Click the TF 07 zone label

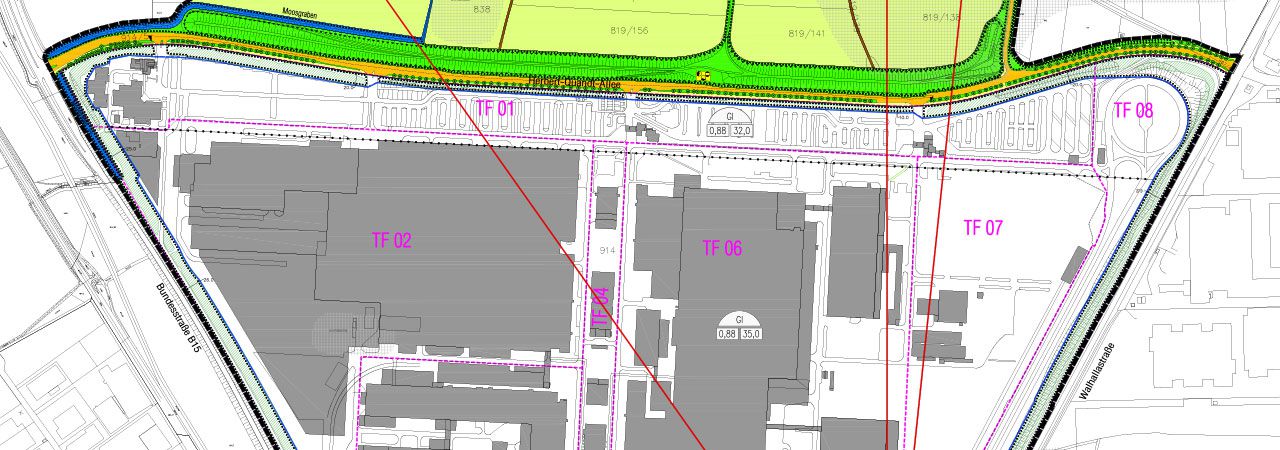[x=982, y=228]
